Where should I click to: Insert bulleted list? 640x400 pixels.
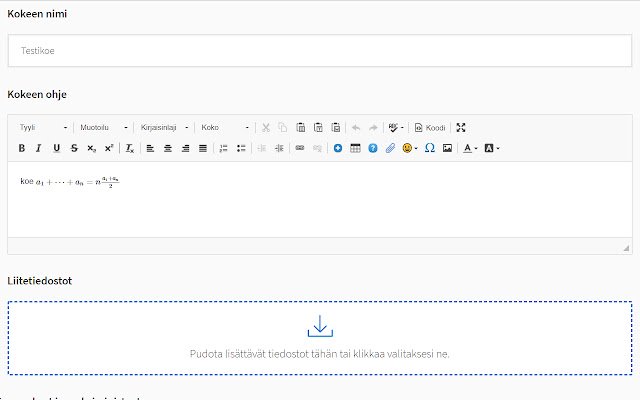pyautogui.click(x=241, y=148)
